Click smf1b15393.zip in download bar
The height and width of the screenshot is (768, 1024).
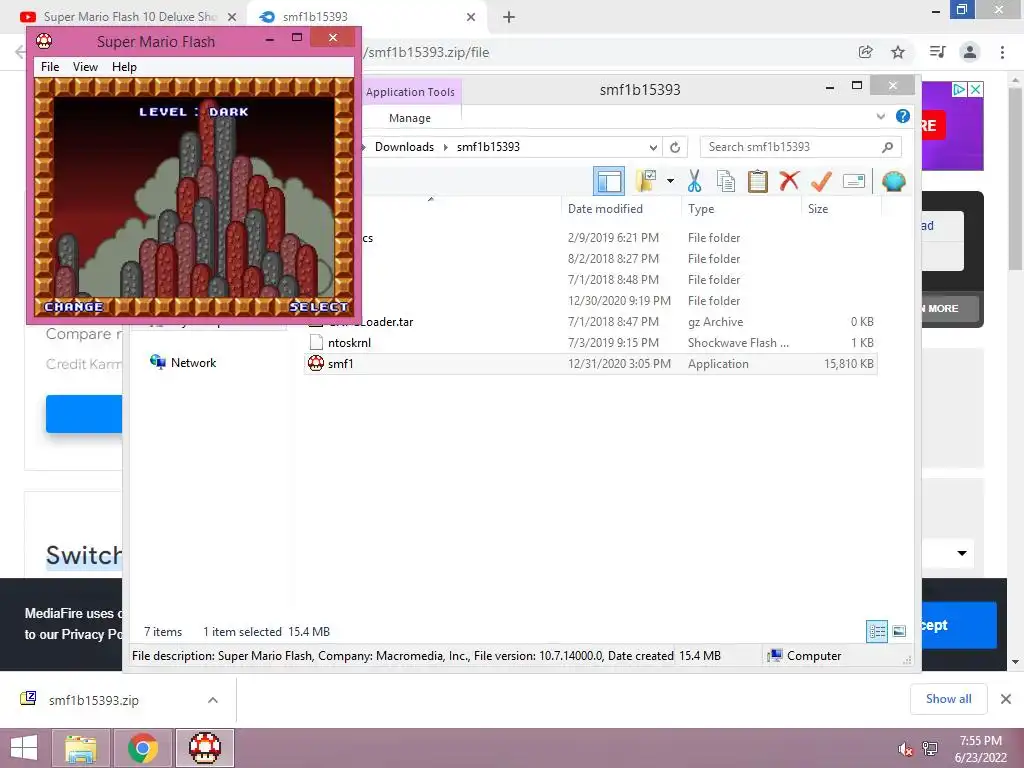coord(93,700)
